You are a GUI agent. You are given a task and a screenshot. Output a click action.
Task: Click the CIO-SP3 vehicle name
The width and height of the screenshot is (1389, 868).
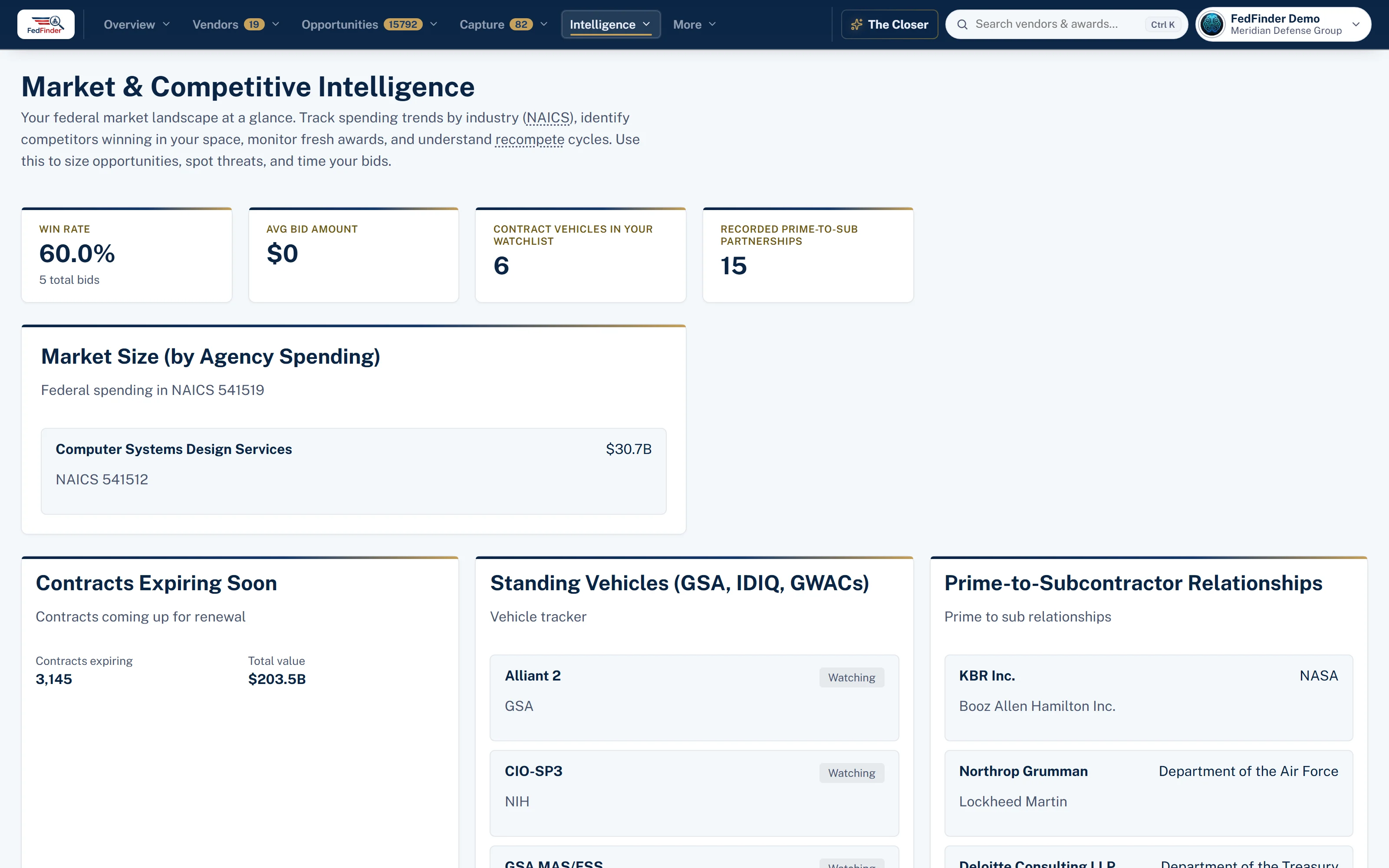click(x=534, y=772)
